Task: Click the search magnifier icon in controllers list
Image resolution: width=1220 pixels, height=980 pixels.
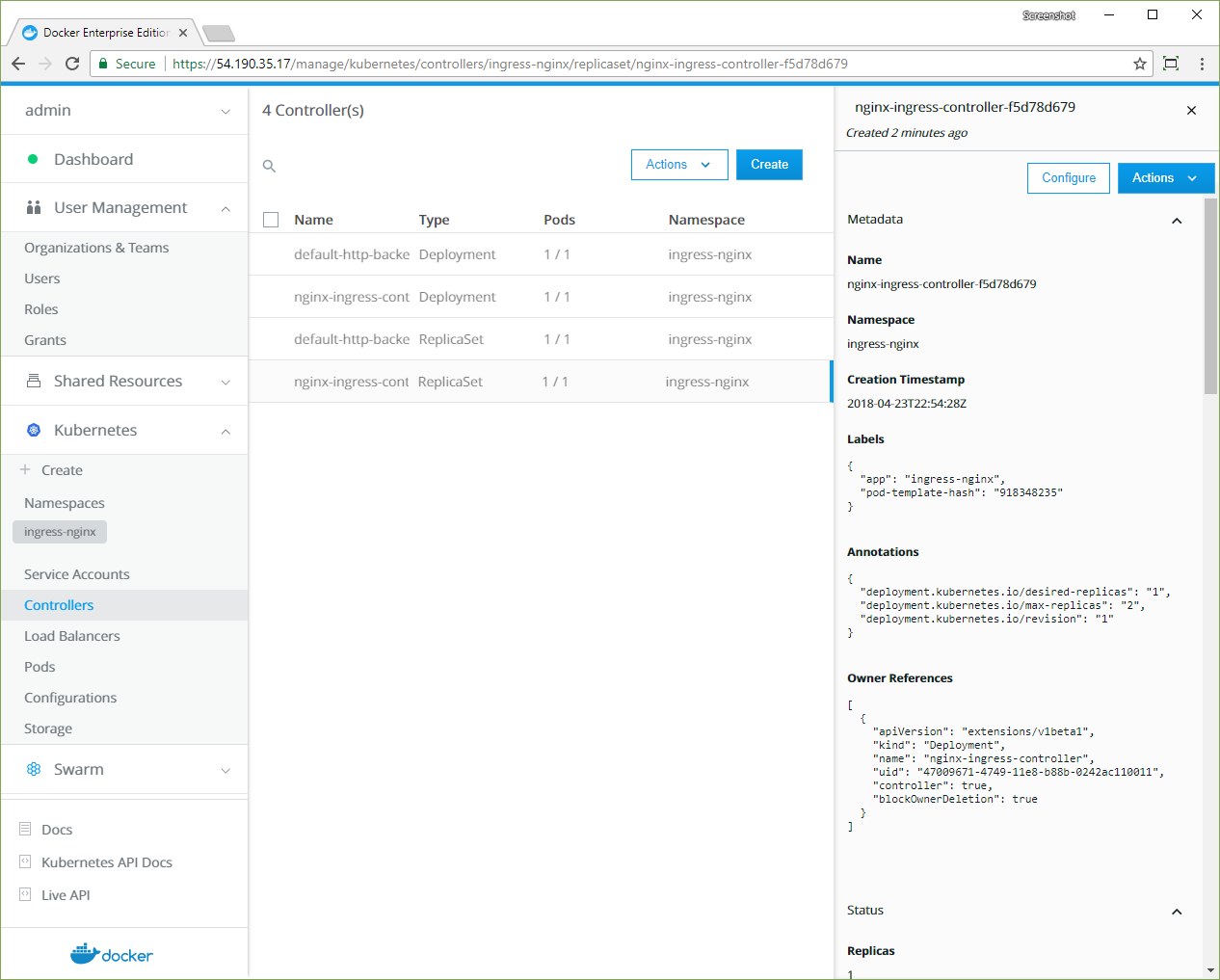Action: [x=270, y=166]
